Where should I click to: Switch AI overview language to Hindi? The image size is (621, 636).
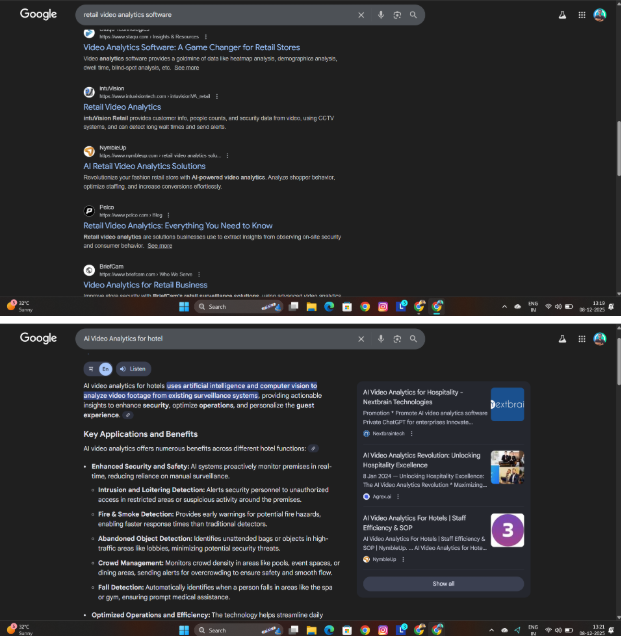tap(91, 369)
